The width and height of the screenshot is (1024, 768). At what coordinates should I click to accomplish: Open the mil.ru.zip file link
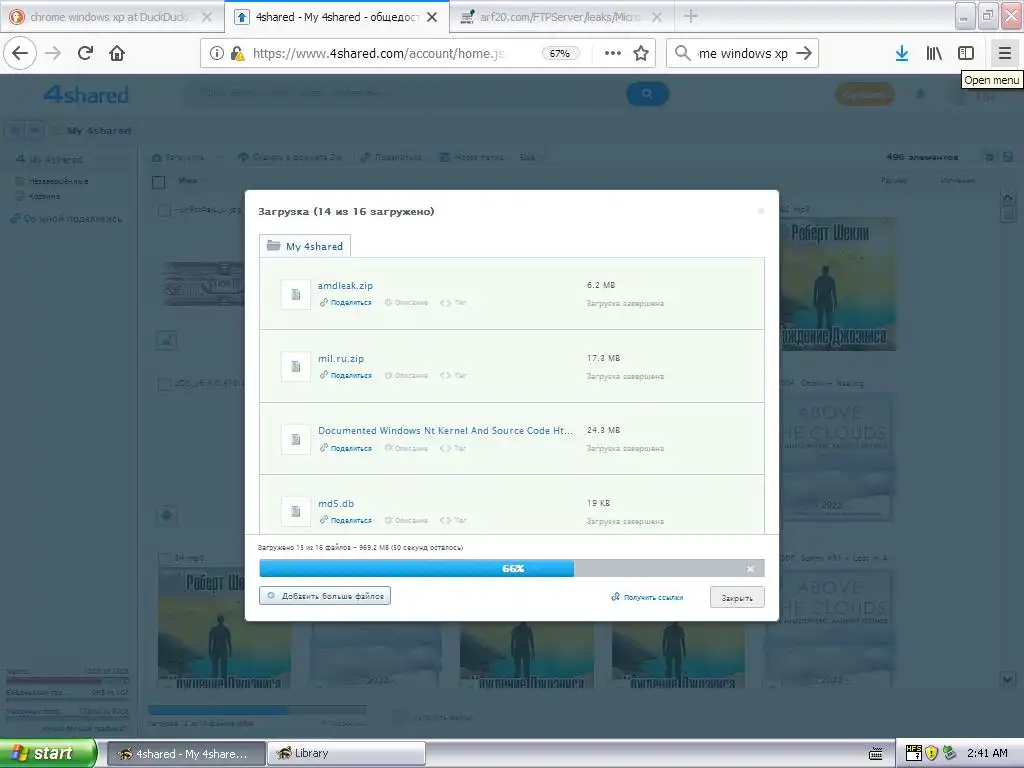point(341,359)
